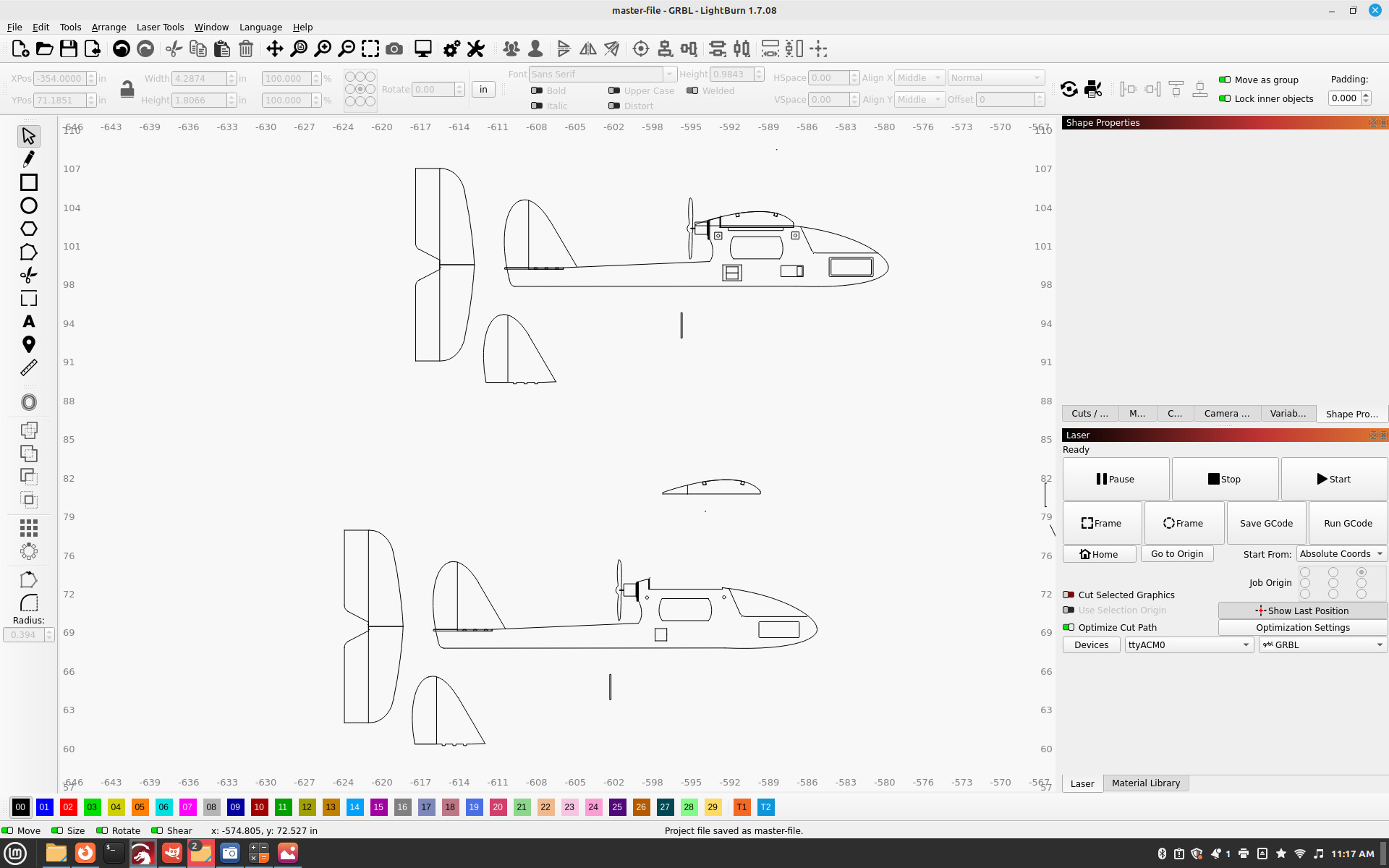The height and width of the screenshot is (868, 1389).
Task: Activate the Measure ruler tool
Action: tap(29, 367)
